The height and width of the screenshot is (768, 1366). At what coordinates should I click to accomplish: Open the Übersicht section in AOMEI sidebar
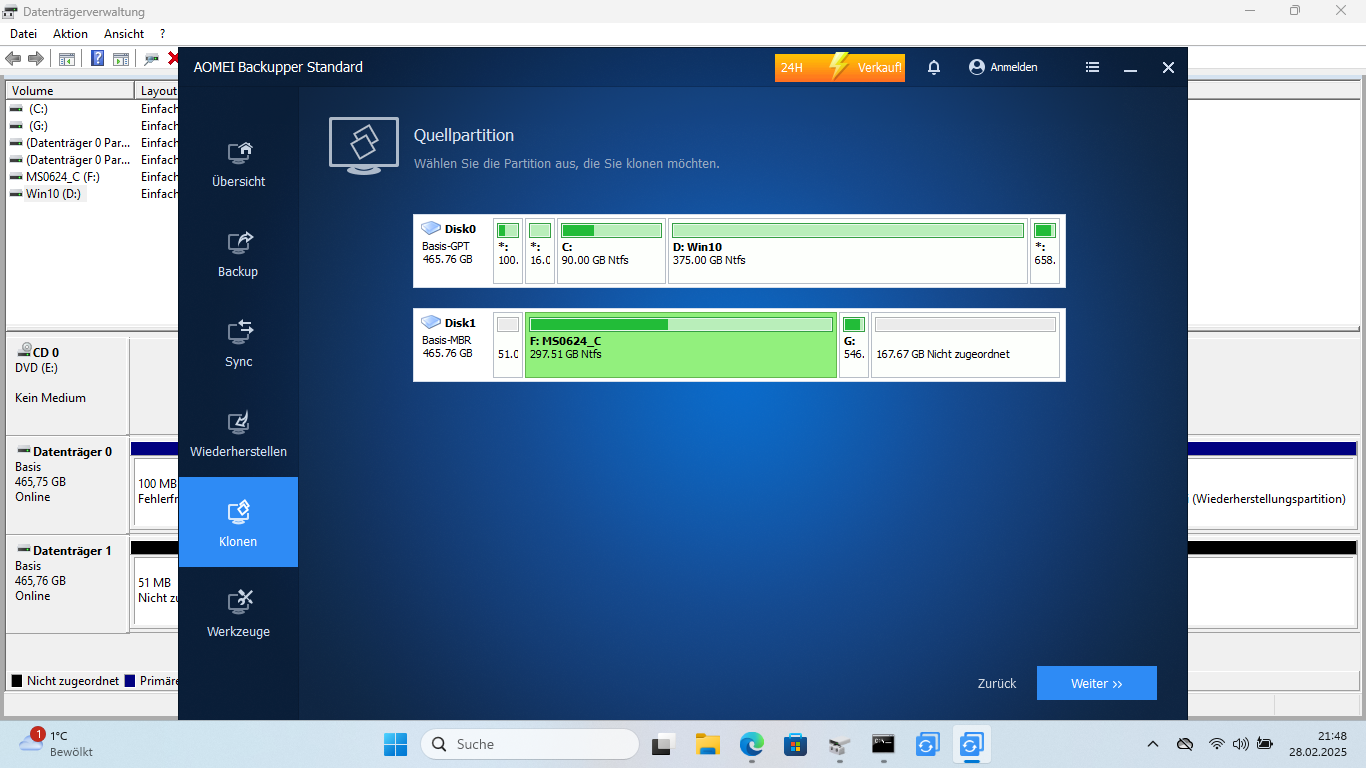tap(238, 165)
